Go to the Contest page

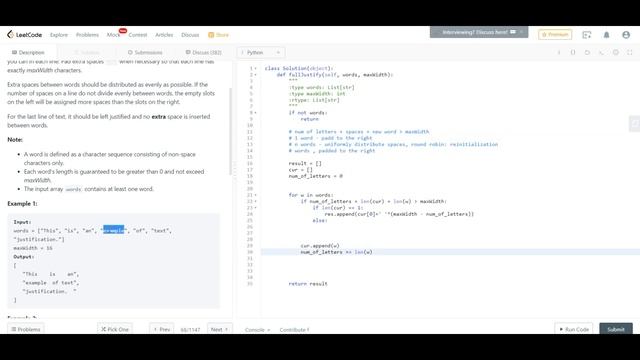(138, 35)
